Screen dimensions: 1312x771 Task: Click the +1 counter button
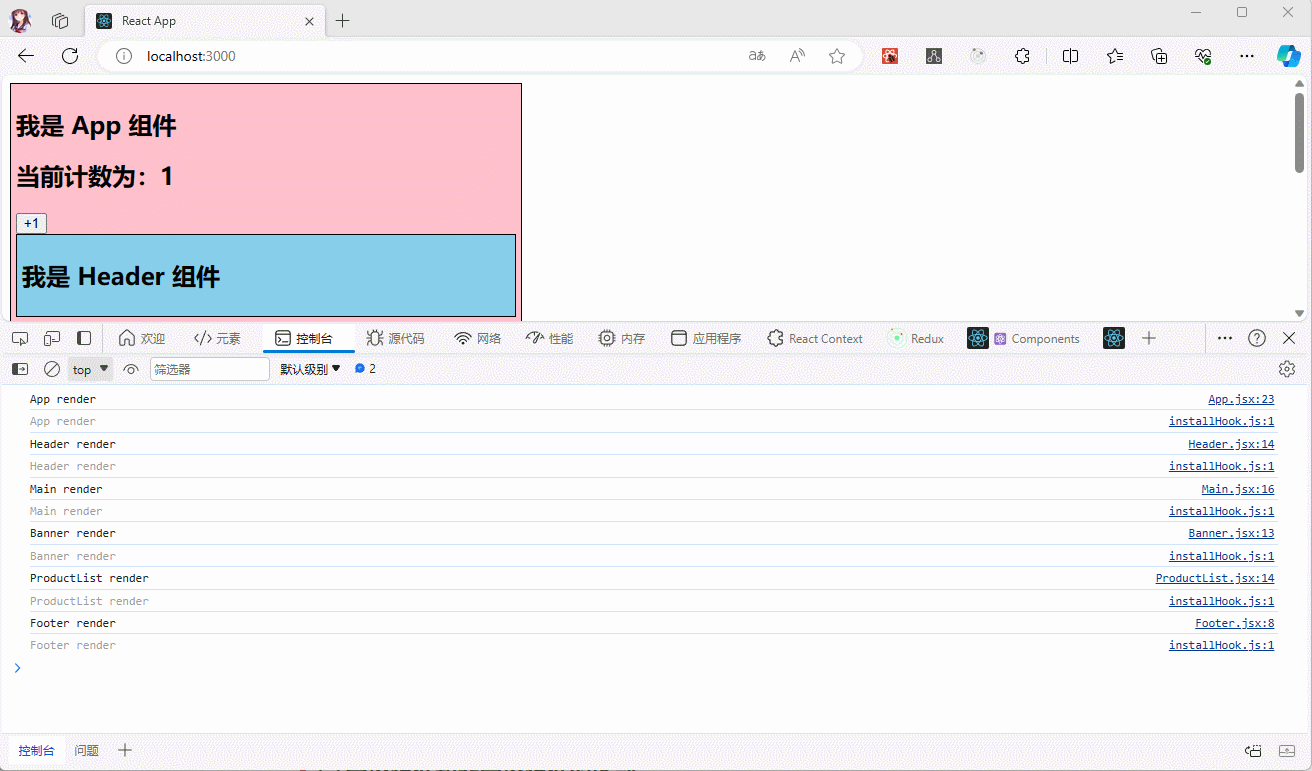click(x=31, y=223)
